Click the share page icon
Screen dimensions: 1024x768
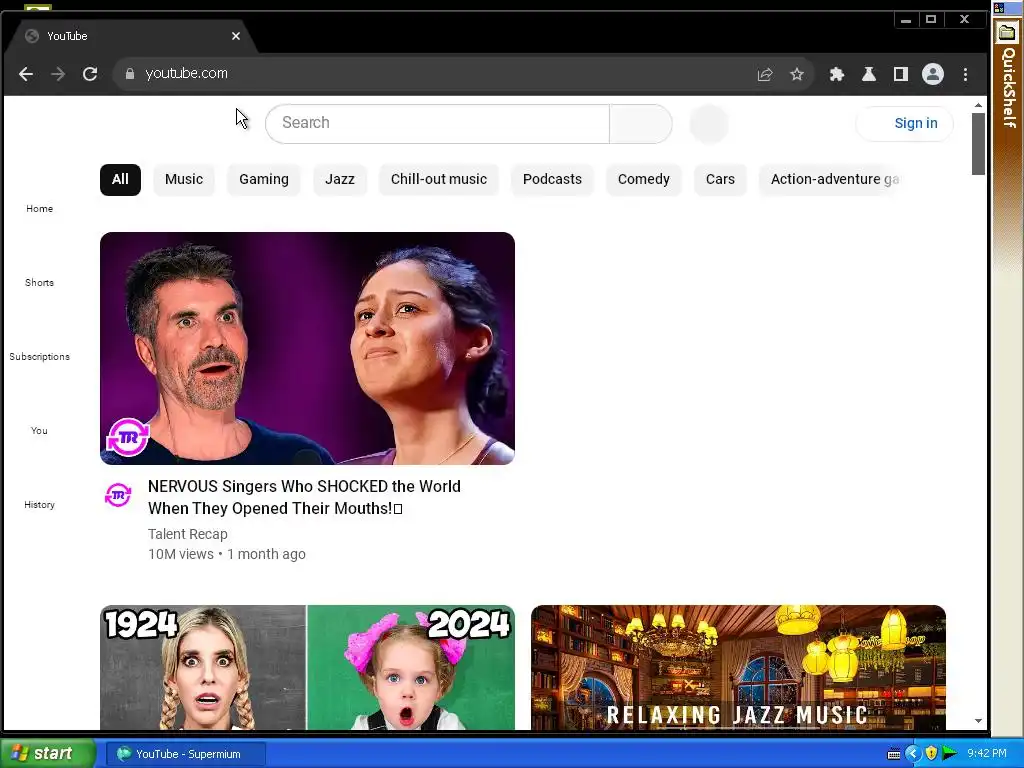point(765,74)
